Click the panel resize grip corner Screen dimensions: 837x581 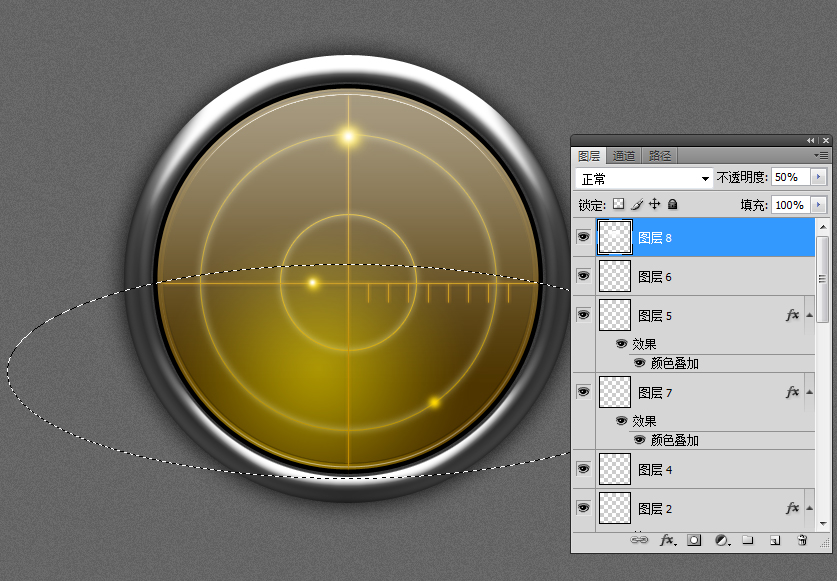click(x=824, y=543)
